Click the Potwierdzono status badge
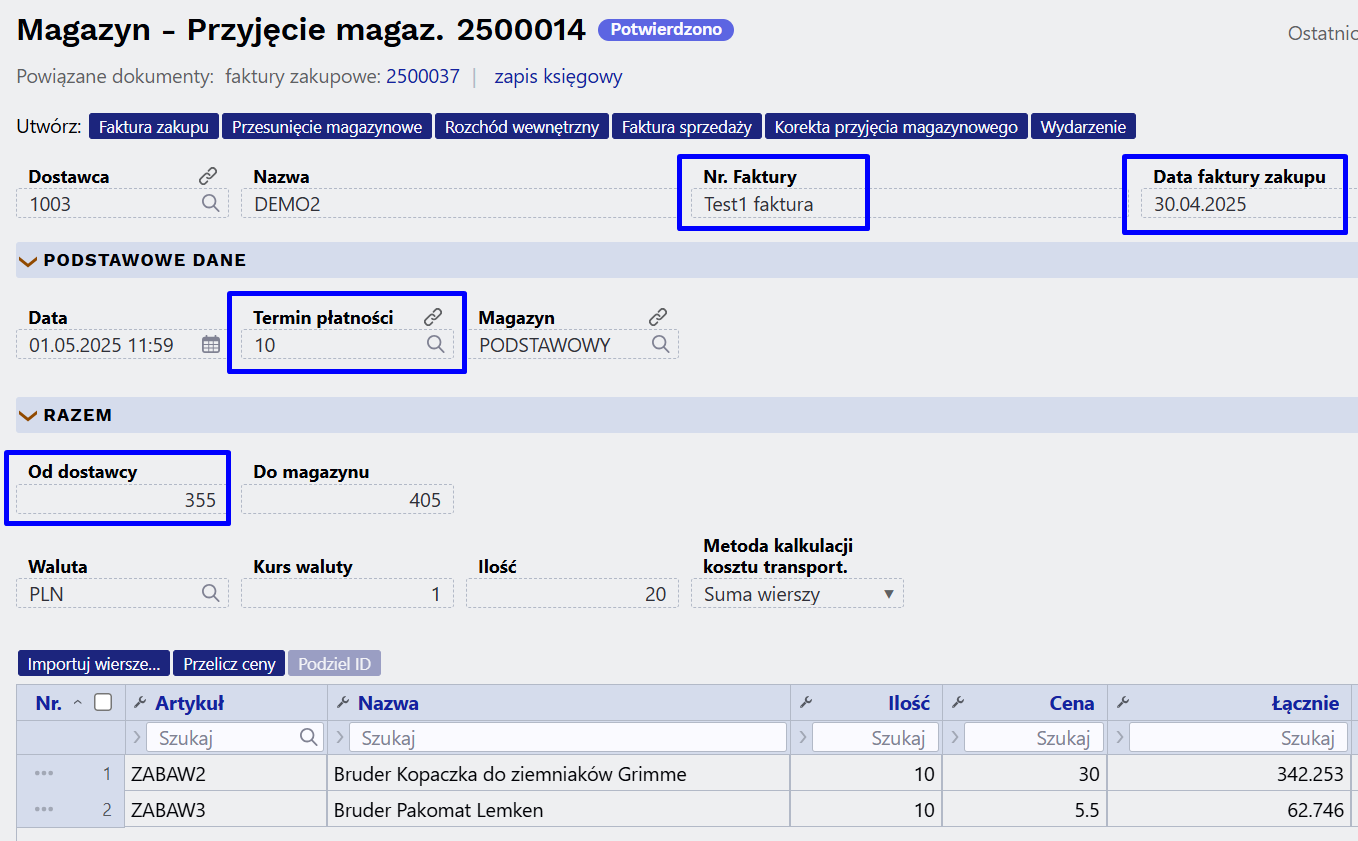 (x=666, y=30)
